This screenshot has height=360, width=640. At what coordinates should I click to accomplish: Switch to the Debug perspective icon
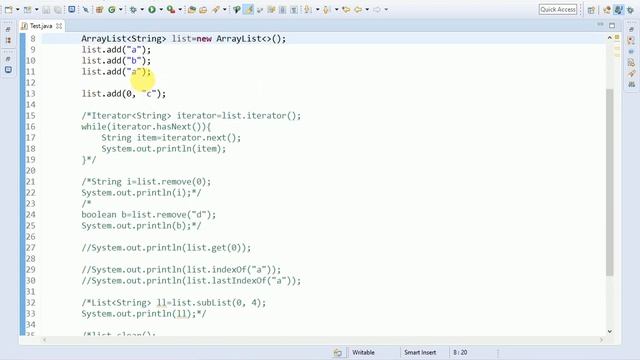point(630,10)
